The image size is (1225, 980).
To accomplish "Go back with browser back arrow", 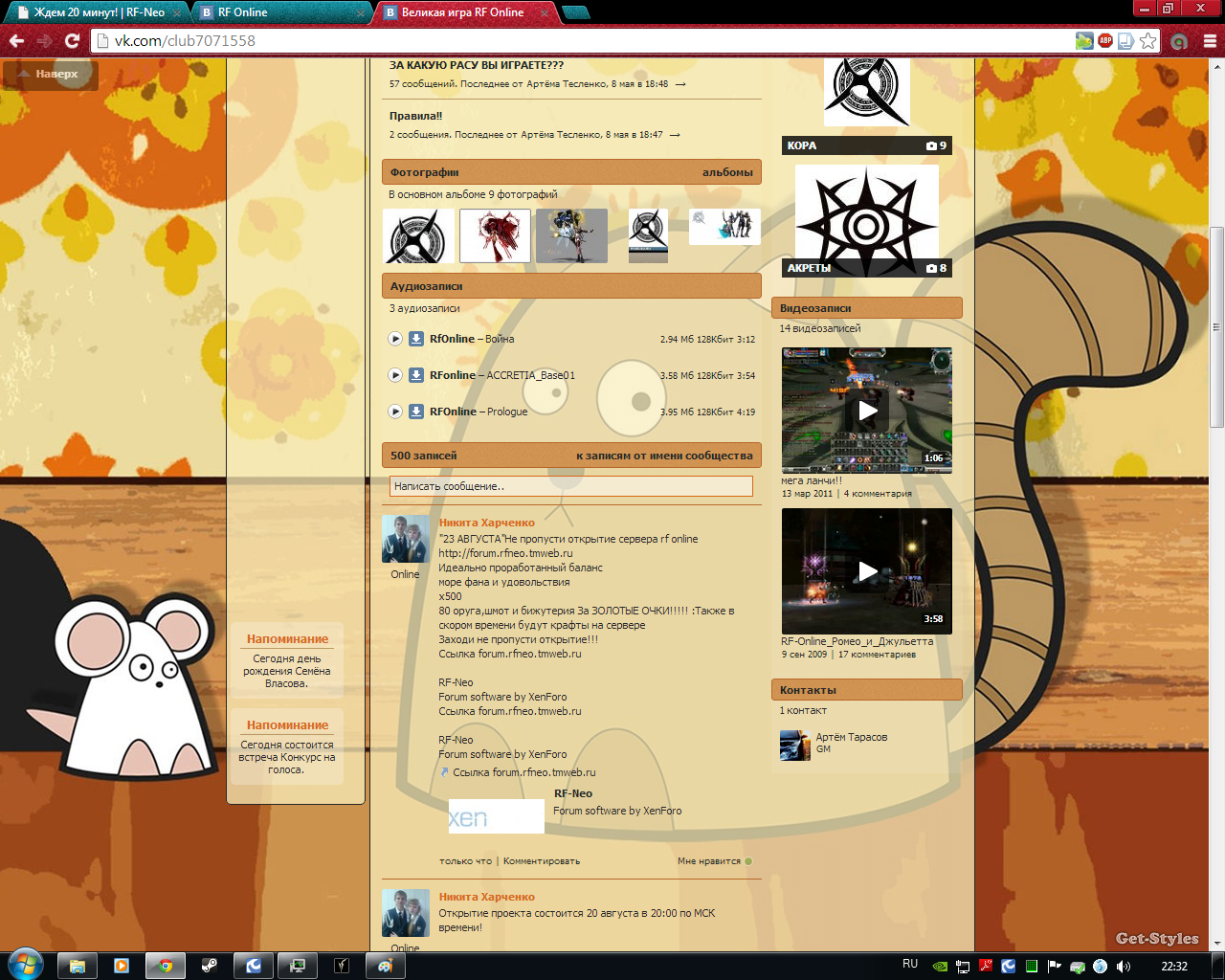I will click(16, 41).
